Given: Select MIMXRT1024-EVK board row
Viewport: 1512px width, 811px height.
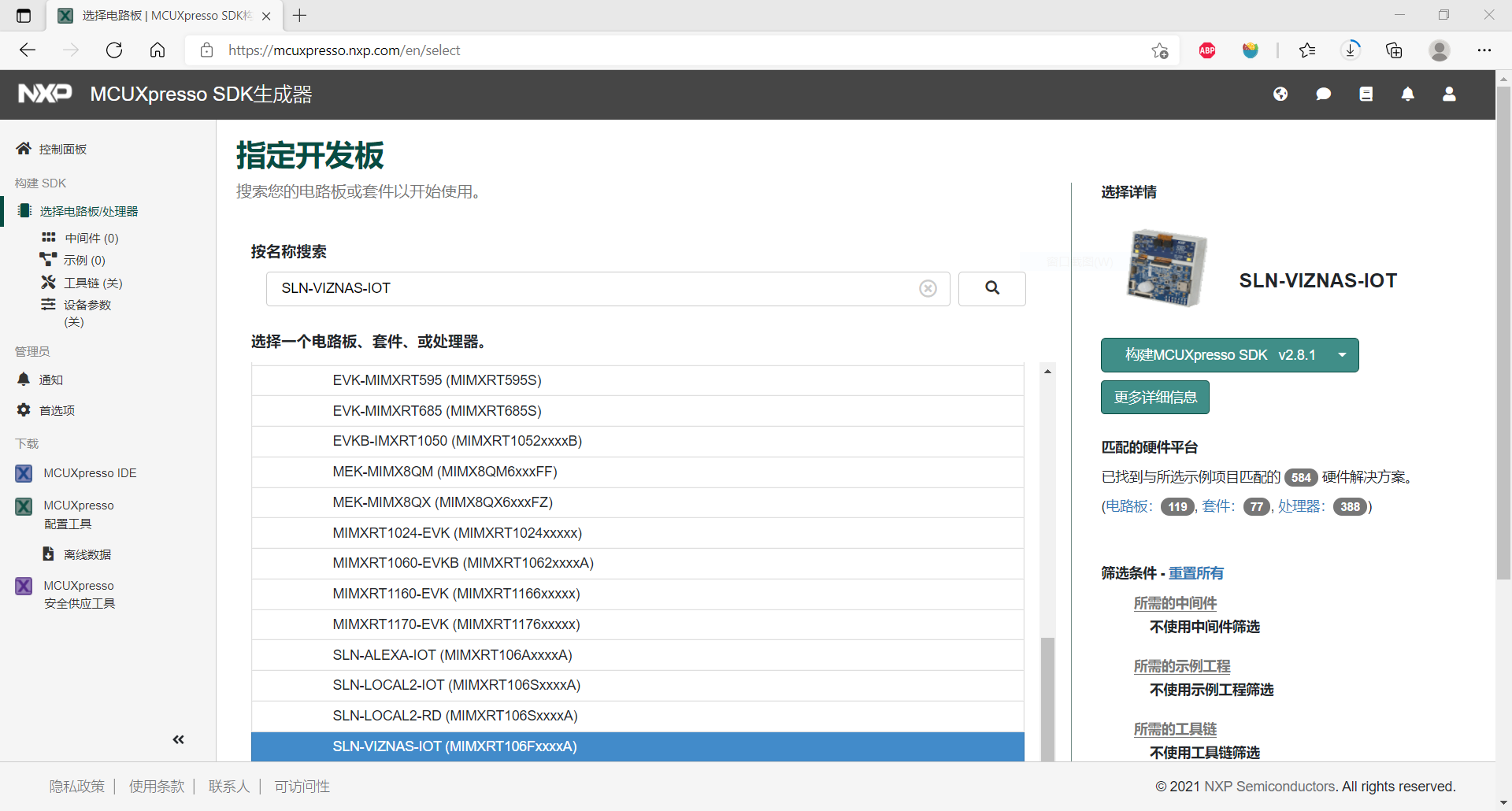Looking at the screenshot, I should tap(638, 533).
